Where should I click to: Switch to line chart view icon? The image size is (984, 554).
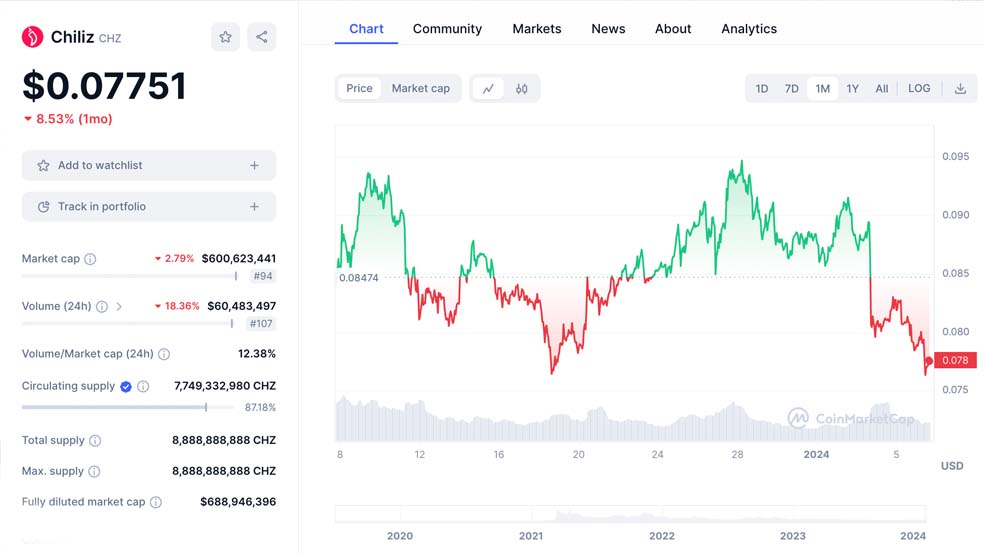tap(488, 88)
